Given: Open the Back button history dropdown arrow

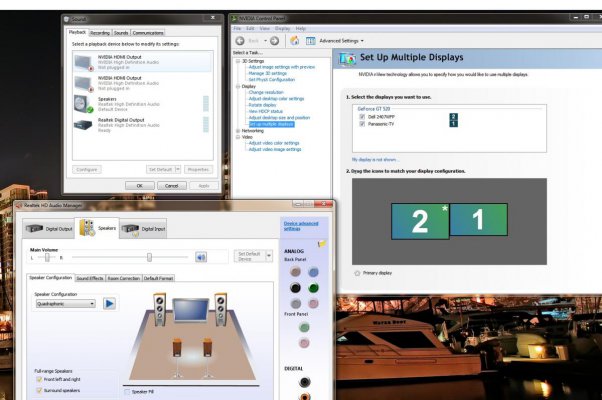Looking at the screenshot, I should (x=265, y=41).
